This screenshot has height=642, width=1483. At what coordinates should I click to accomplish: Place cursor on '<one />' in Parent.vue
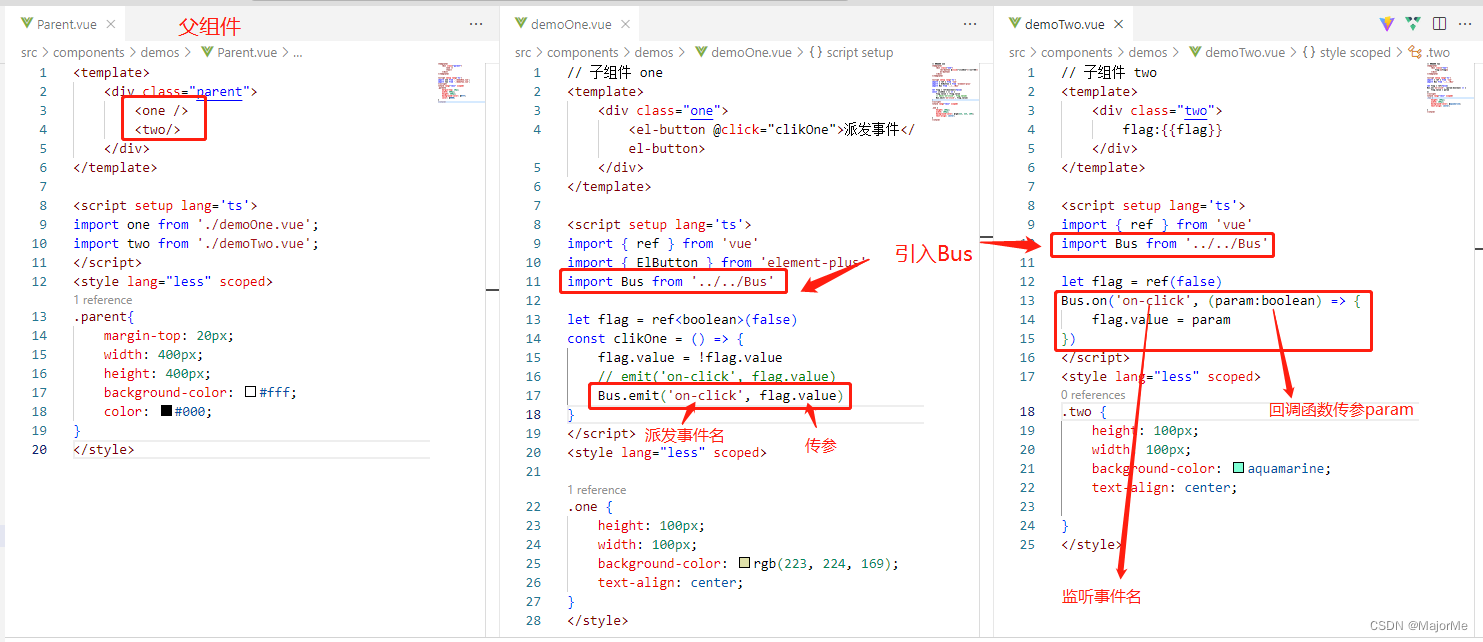pyautogui.click(x=161, y=110)
